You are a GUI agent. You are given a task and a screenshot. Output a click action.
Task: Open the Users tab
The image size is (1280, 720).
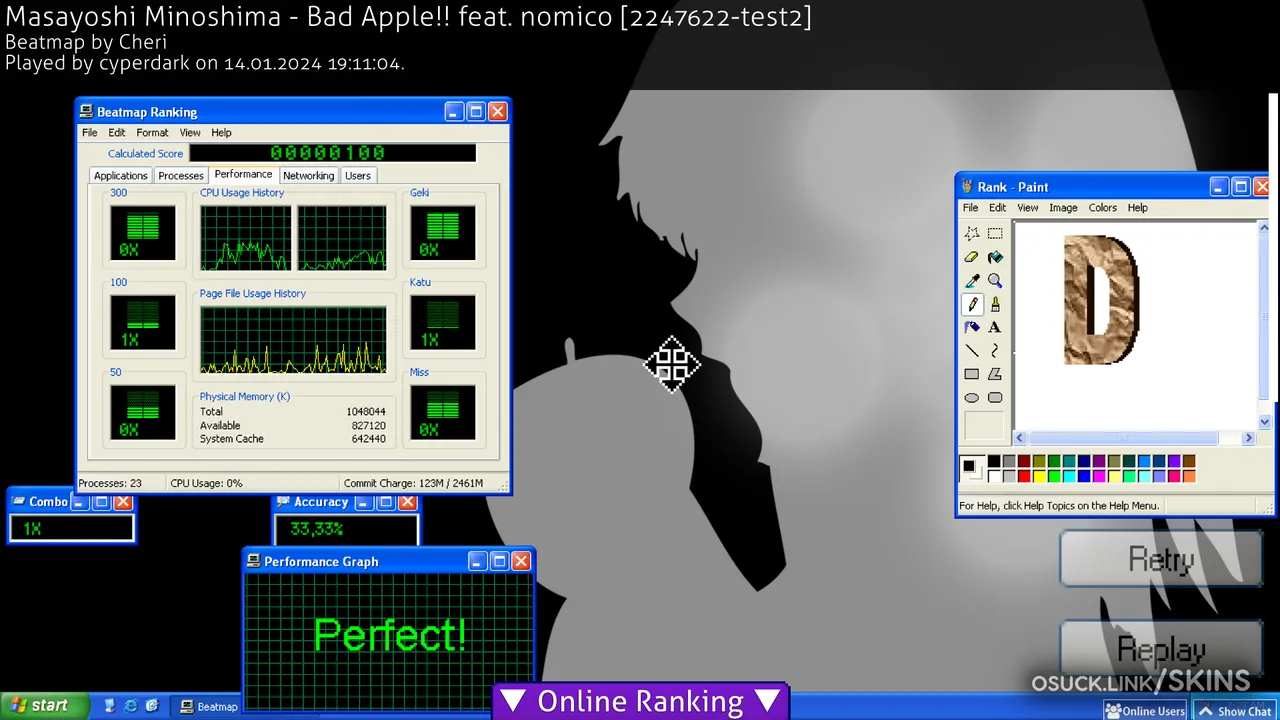click(357, 176)
